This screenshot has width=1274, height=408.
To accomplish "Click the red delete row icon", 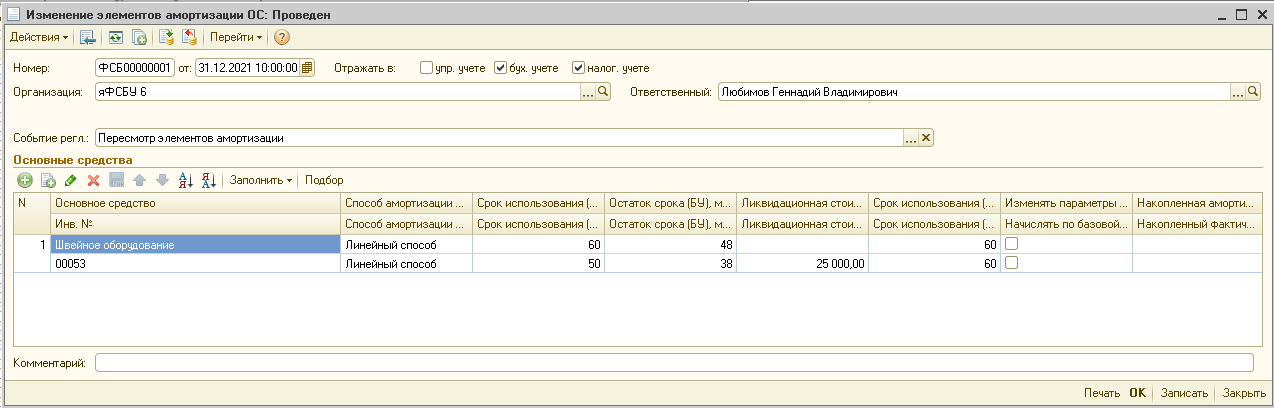I will point(93,180).
